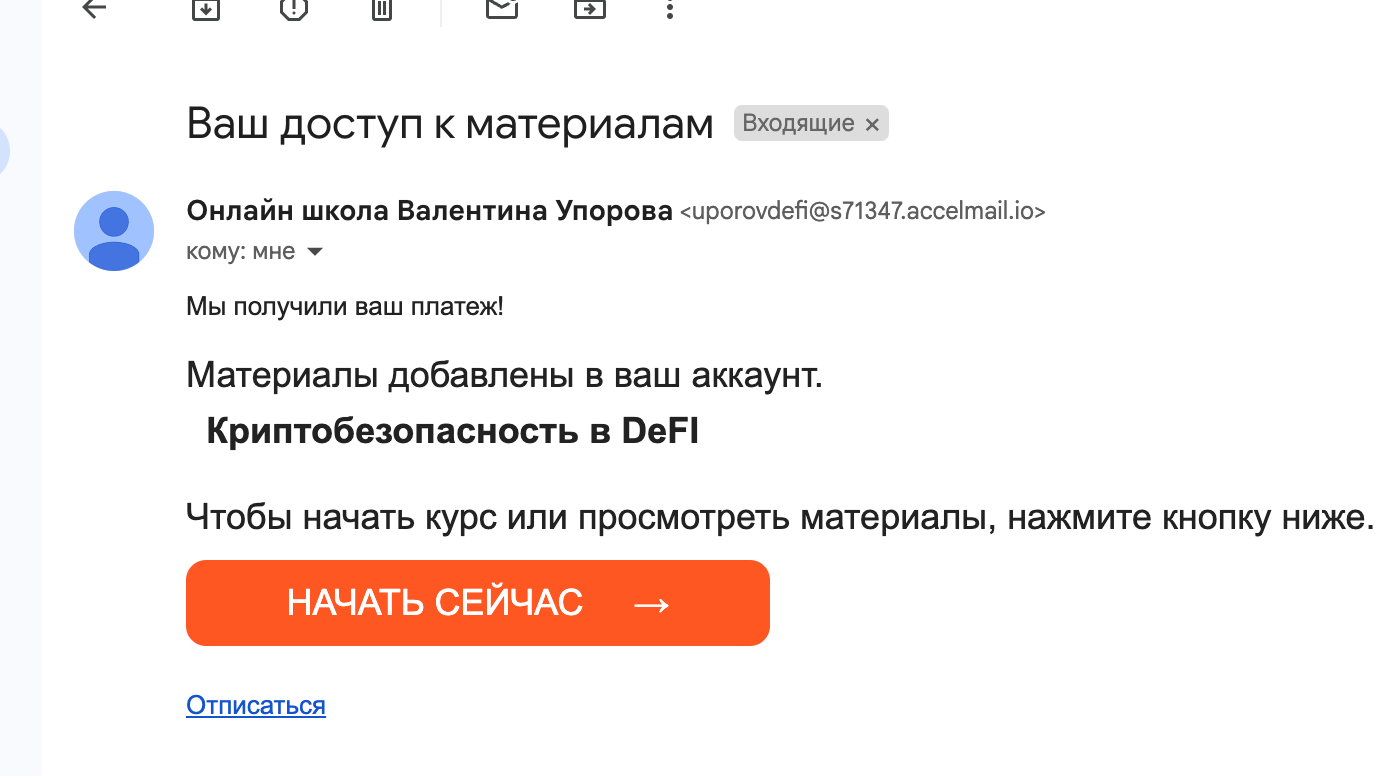Click the line Материалы добавлены в ваш аккаунт

pyautogui.click(x=504, y=376)
